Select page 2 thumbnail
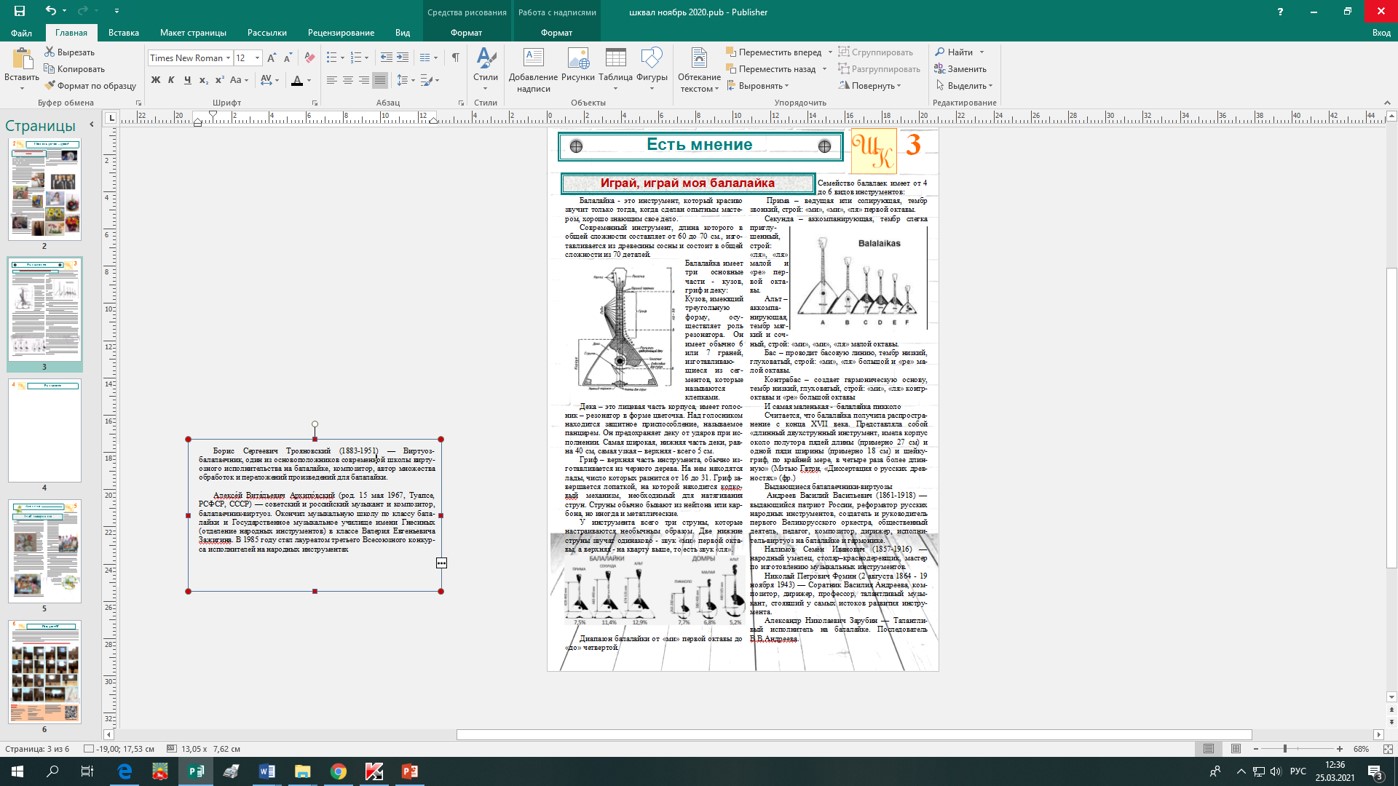1398x786 pixels. coord(45,189)
